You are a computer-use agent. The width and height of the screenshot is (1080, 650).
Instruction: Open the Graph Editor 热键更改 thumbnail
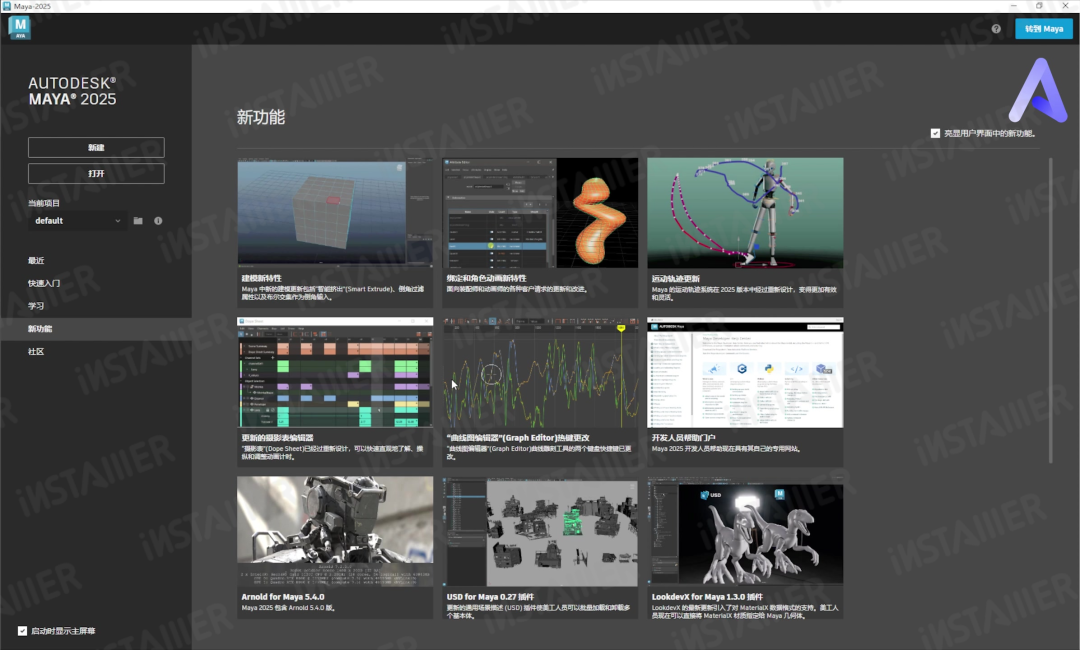pos(540,373)
